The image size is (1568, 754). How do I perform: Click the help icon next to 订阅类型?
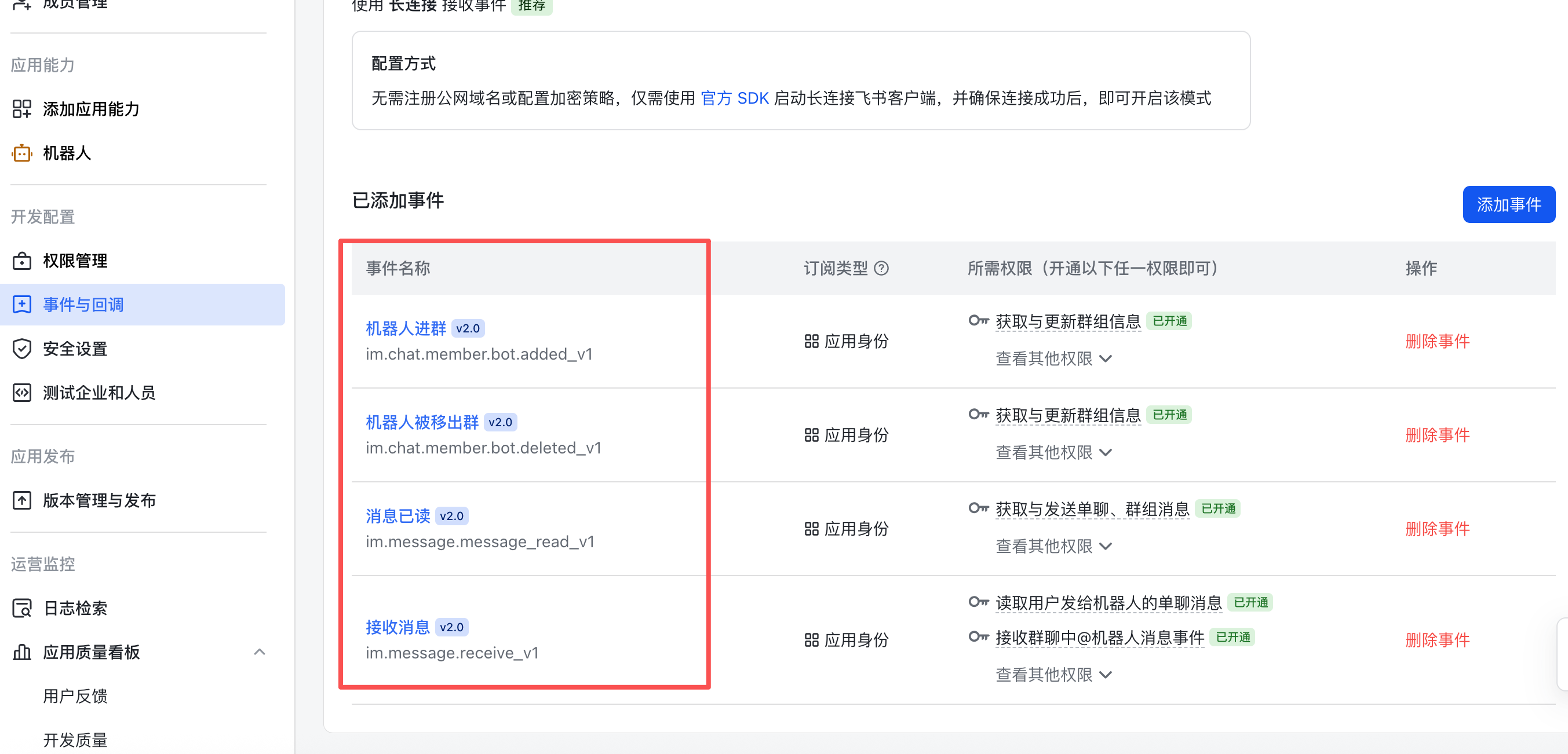[x=881, y=268]
